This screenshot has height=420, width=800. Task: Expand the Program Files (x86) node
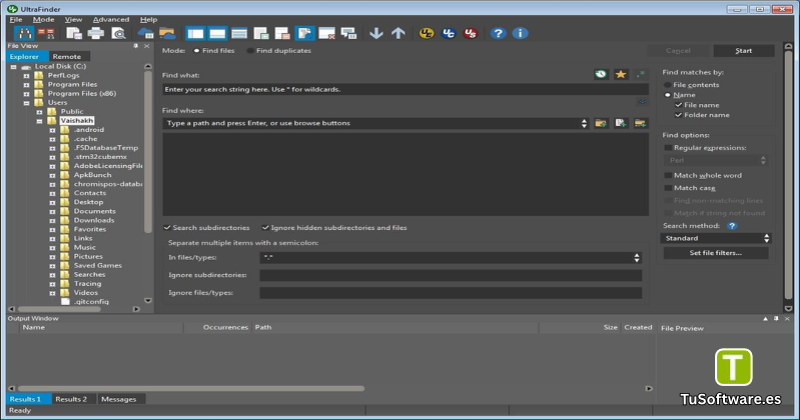pos(27,94)
